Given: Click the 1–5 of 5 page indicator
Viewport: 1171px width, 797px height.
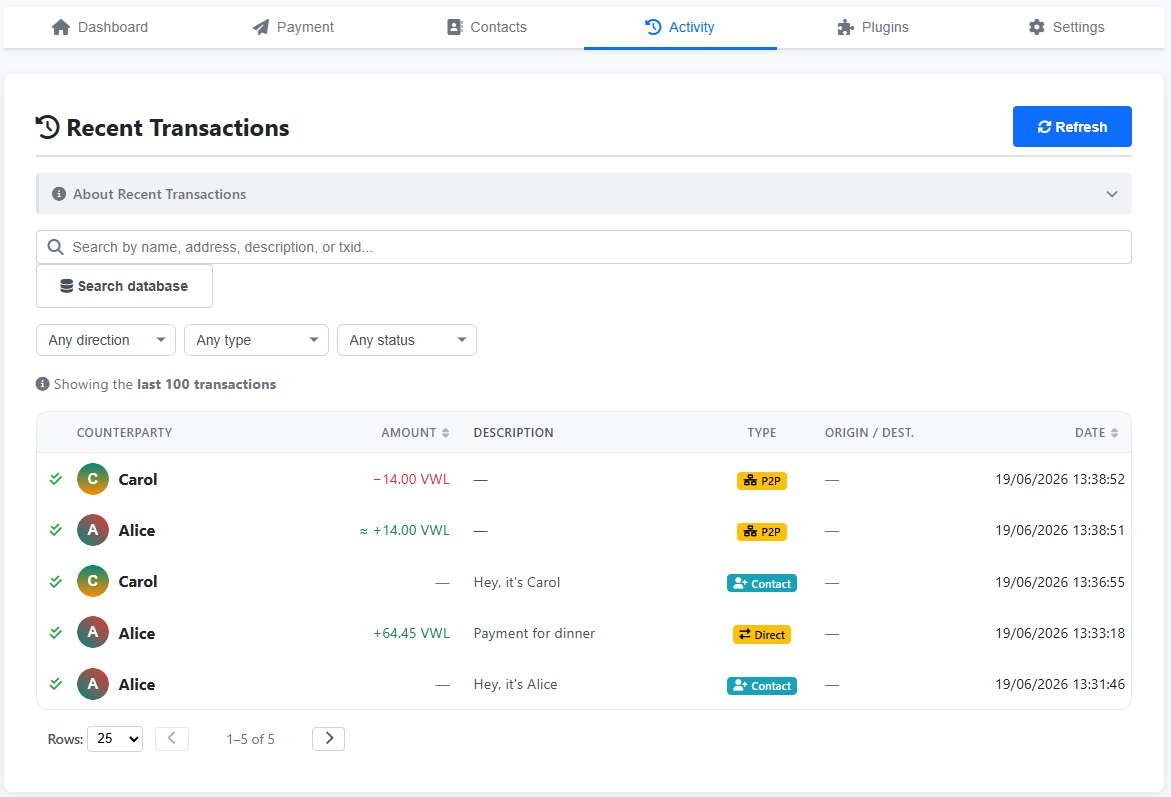Looking at the screenshot, I should pos(250,739).
